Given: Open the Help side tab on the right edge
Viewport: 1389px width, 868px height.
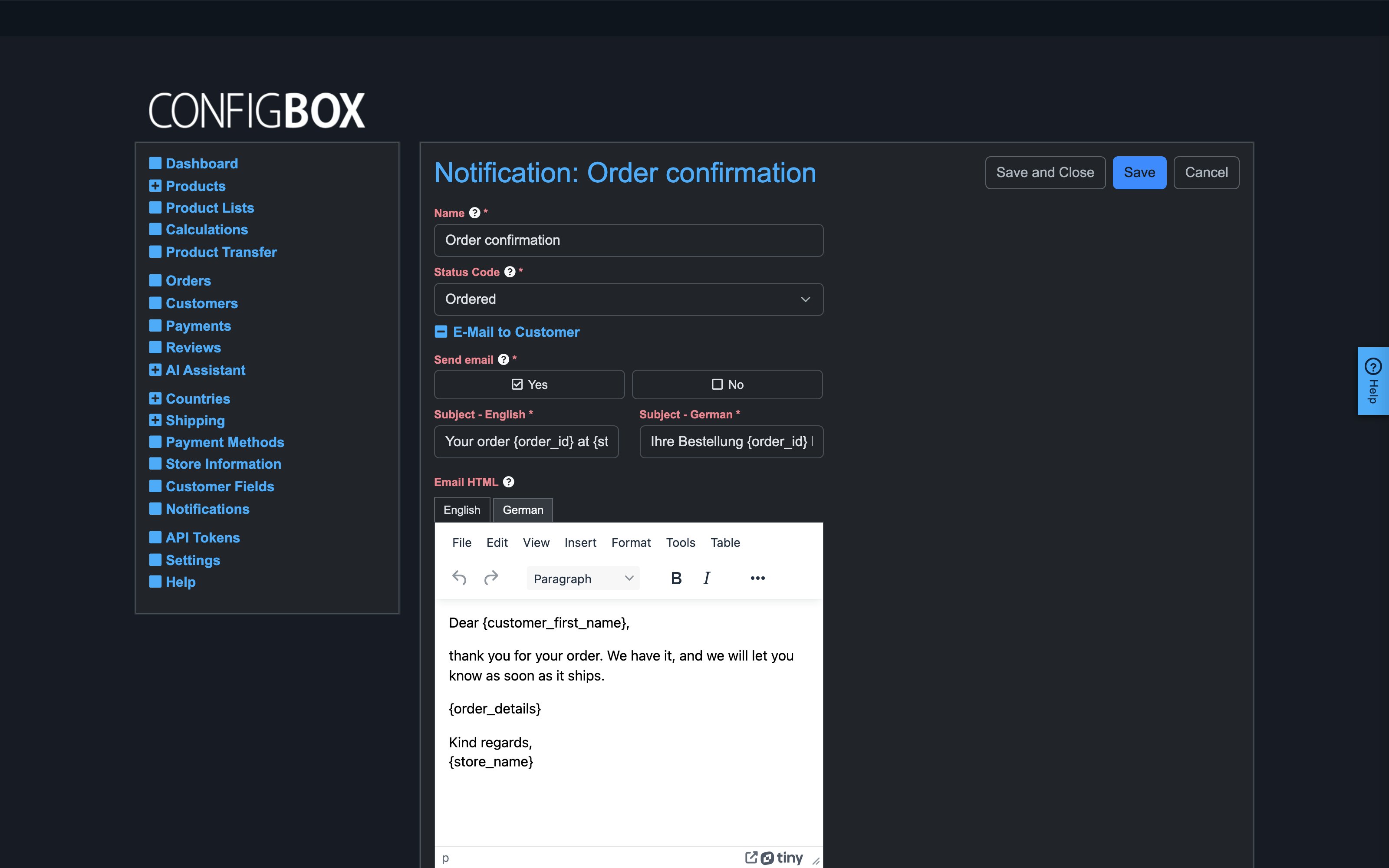Looking at the screenshot, I should 1373,381.
